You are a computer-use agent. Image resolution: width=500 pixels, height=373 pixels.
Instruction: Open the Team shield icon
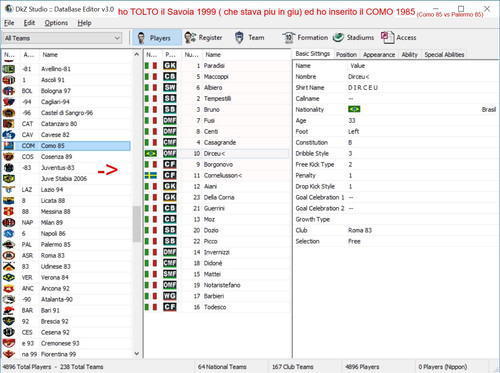pyautogui.click(x=239, y=38)
